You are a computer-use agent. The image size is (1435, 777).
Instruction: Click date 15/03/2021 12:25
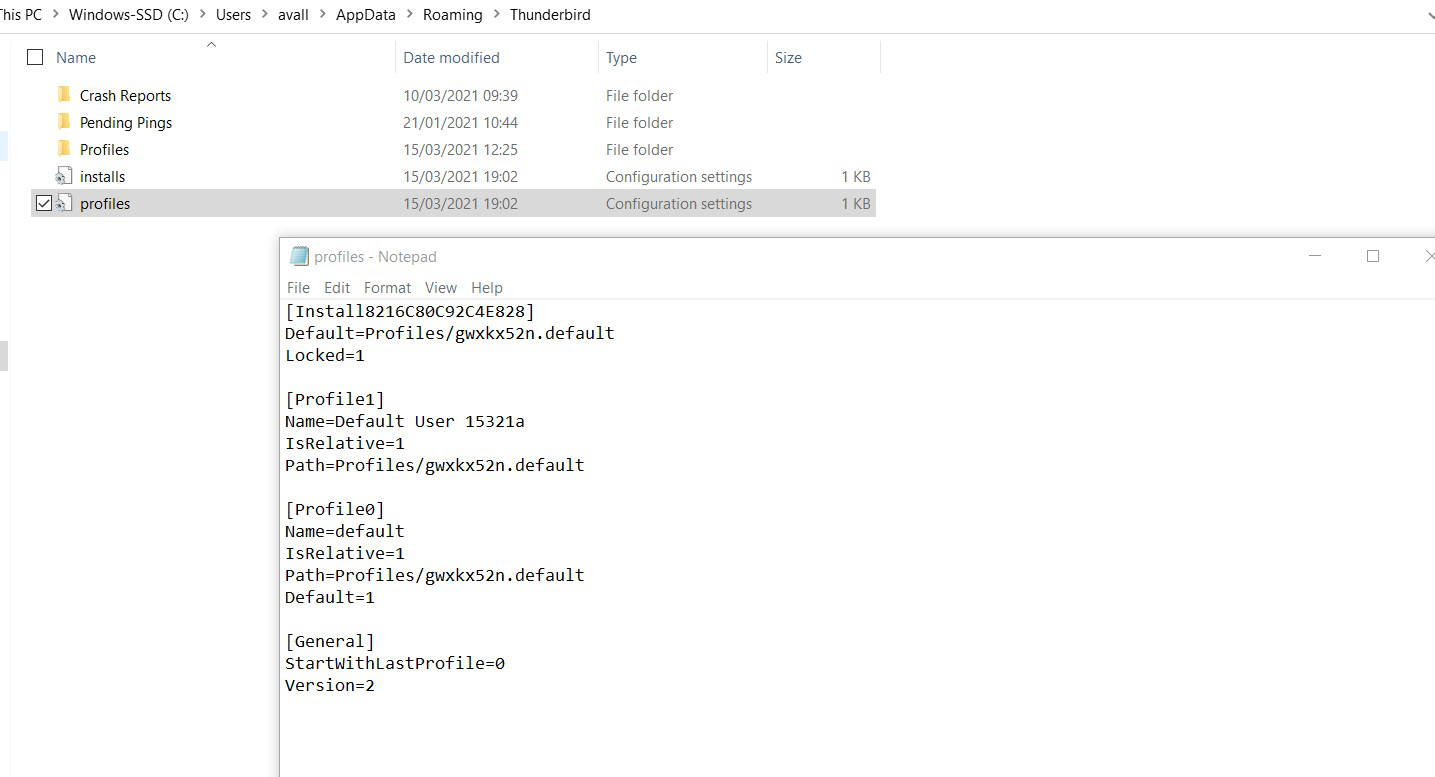(460, 149)
